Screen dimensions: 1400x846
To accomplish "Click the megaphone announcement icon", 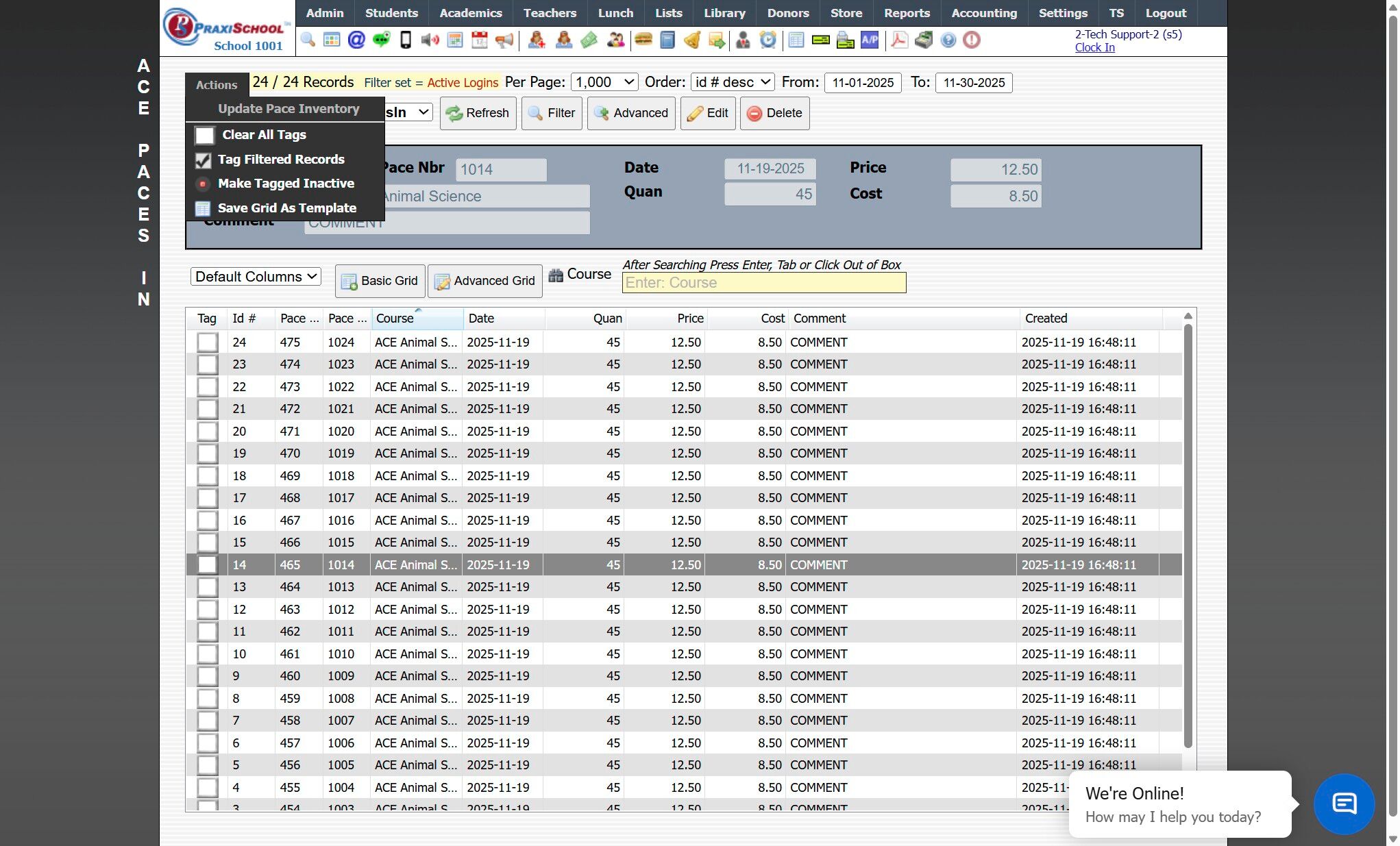I will (x=504, y=40).
